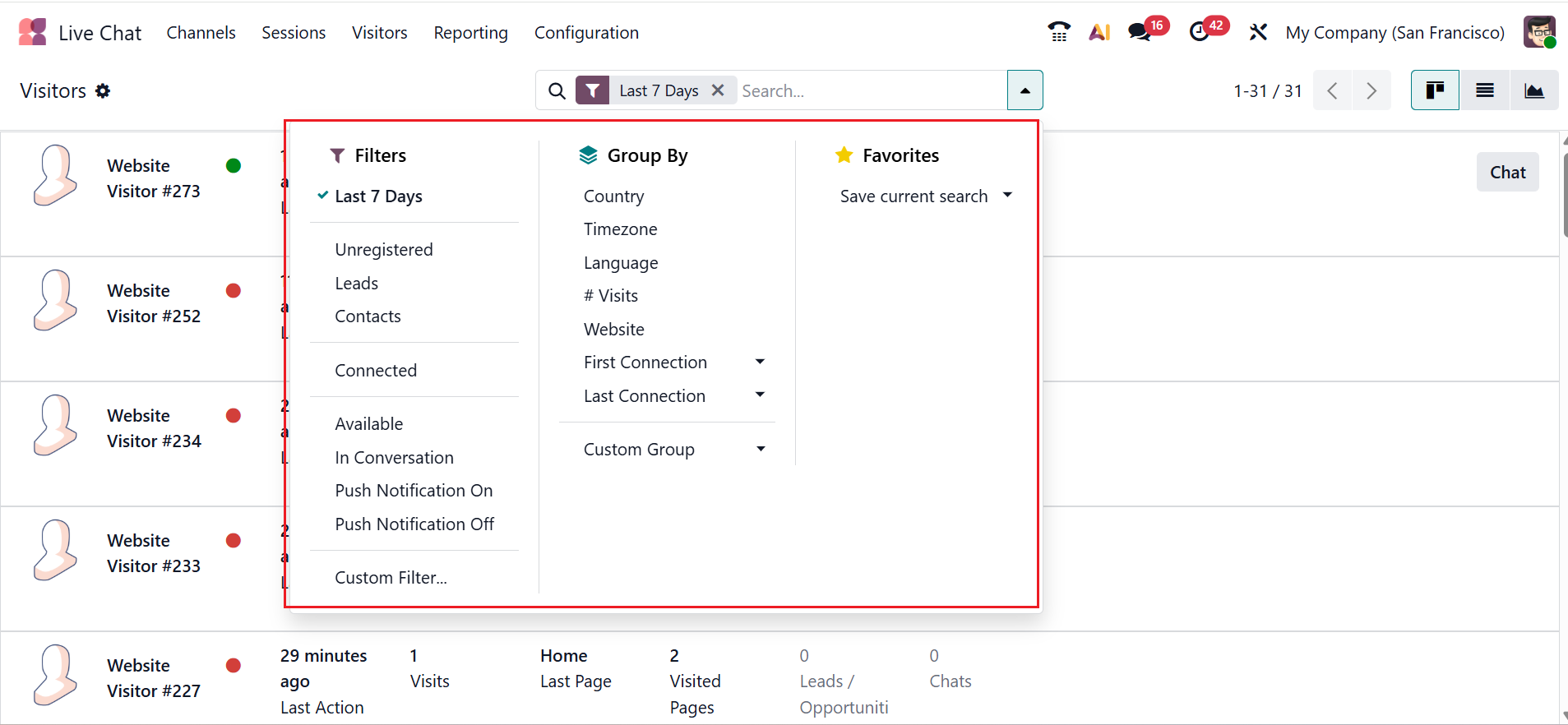
Task: Click the debug tools wrench icon
Action: (1258, 32)
